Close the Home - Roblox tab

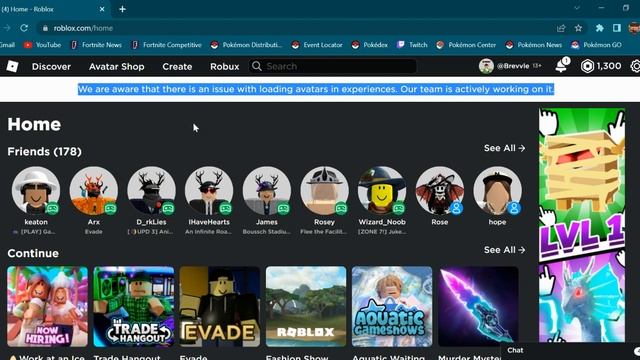click(x=102, y=9)
